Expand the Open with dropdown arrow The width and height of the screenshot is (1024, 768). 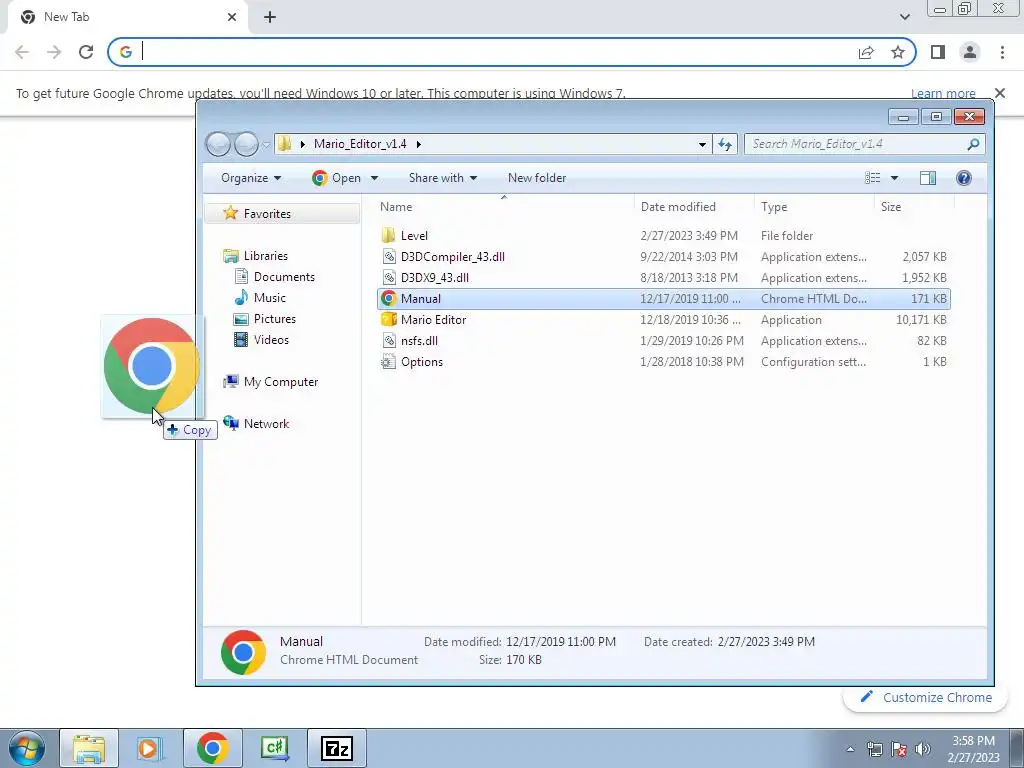click(x=374, y=178)
